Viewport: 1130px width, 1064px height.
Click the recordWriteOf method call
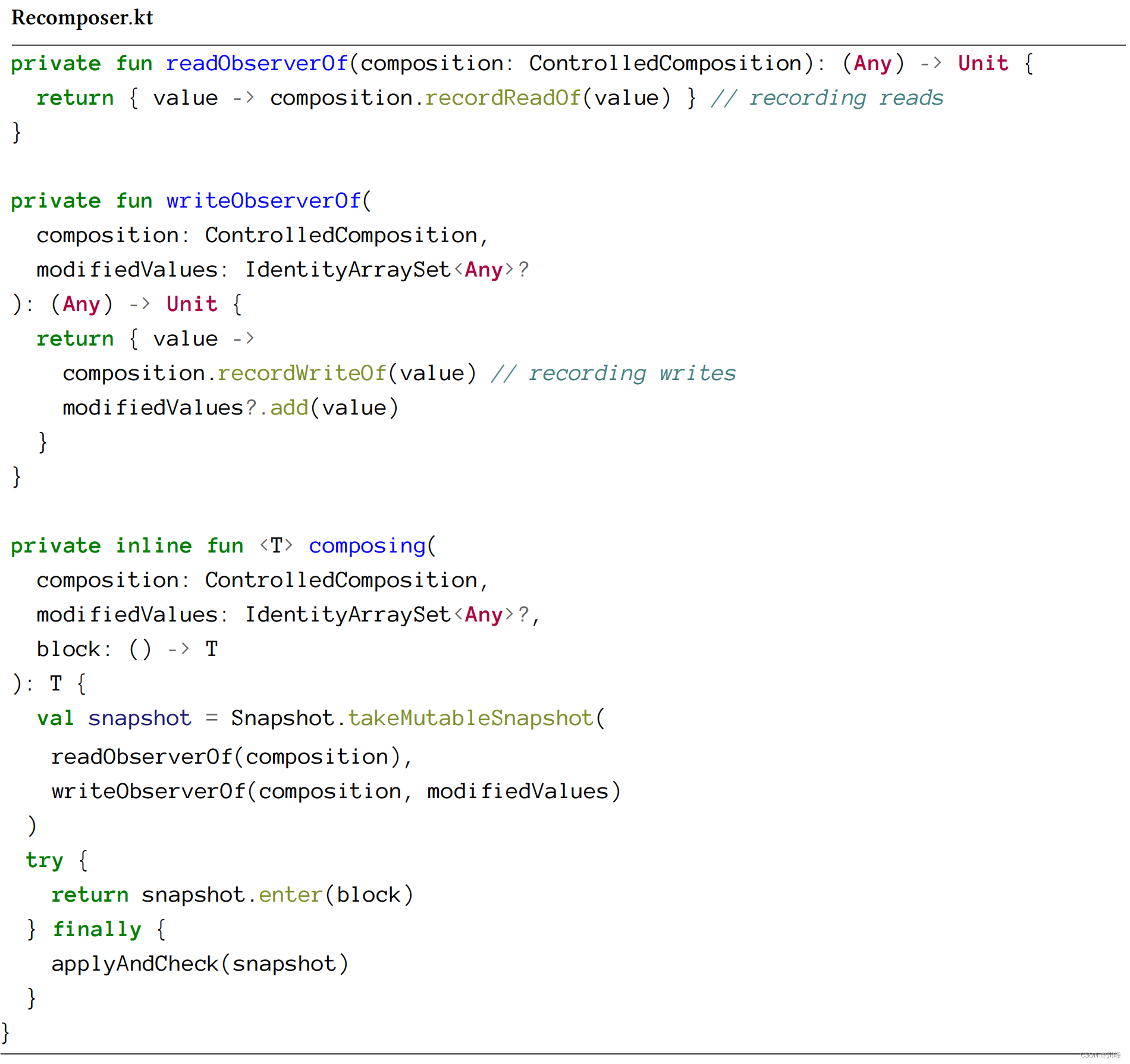tap(302, 373)
